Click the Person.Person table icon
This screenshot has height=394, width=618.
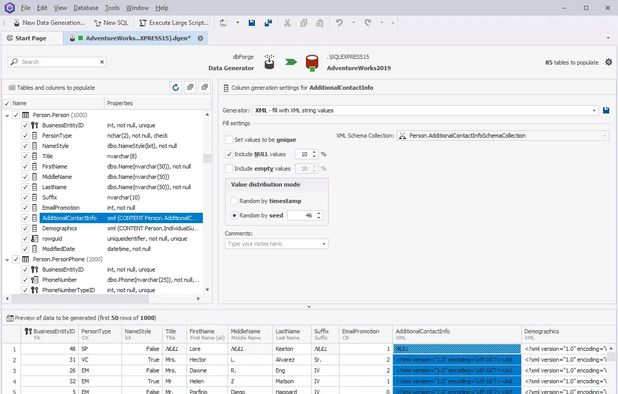(26, 115)
